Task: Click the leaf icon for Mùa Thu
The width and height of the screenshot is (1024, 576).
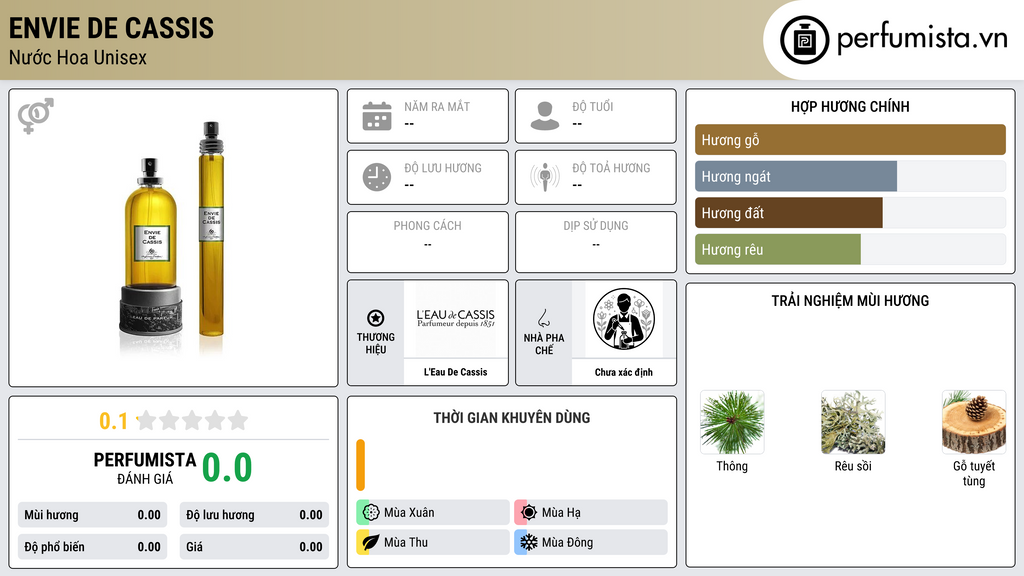Action: [371, 542]
